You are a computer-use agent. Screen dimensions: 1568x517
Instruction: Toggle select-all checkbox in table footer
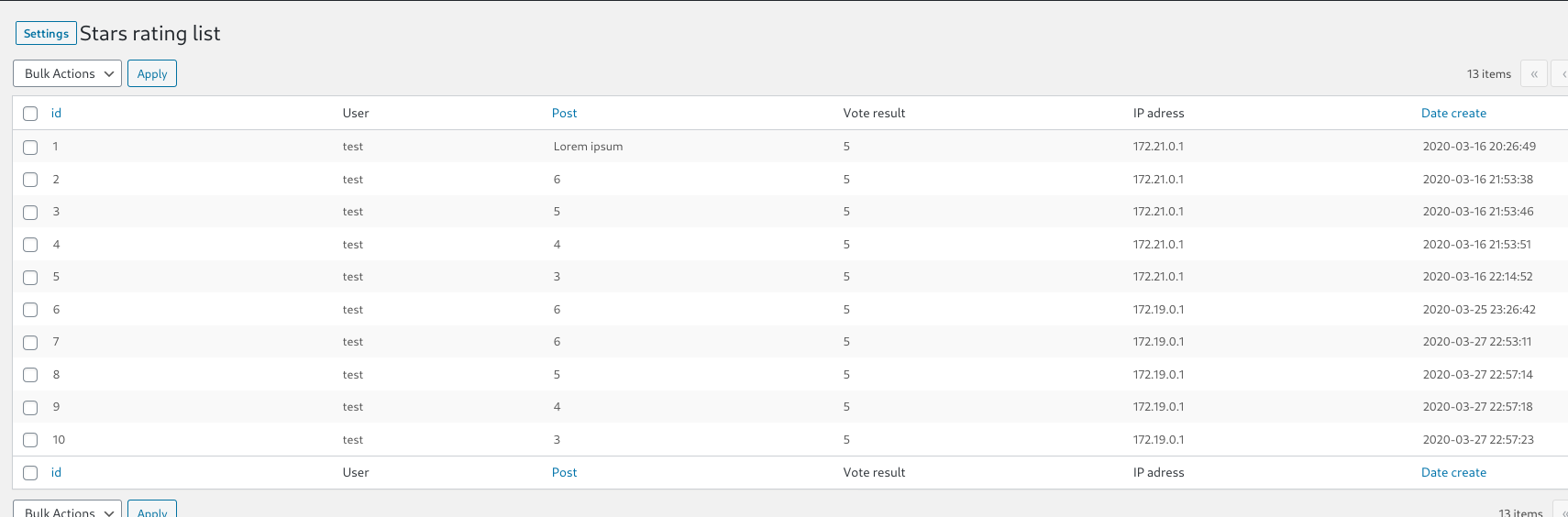tap(30, 473)
